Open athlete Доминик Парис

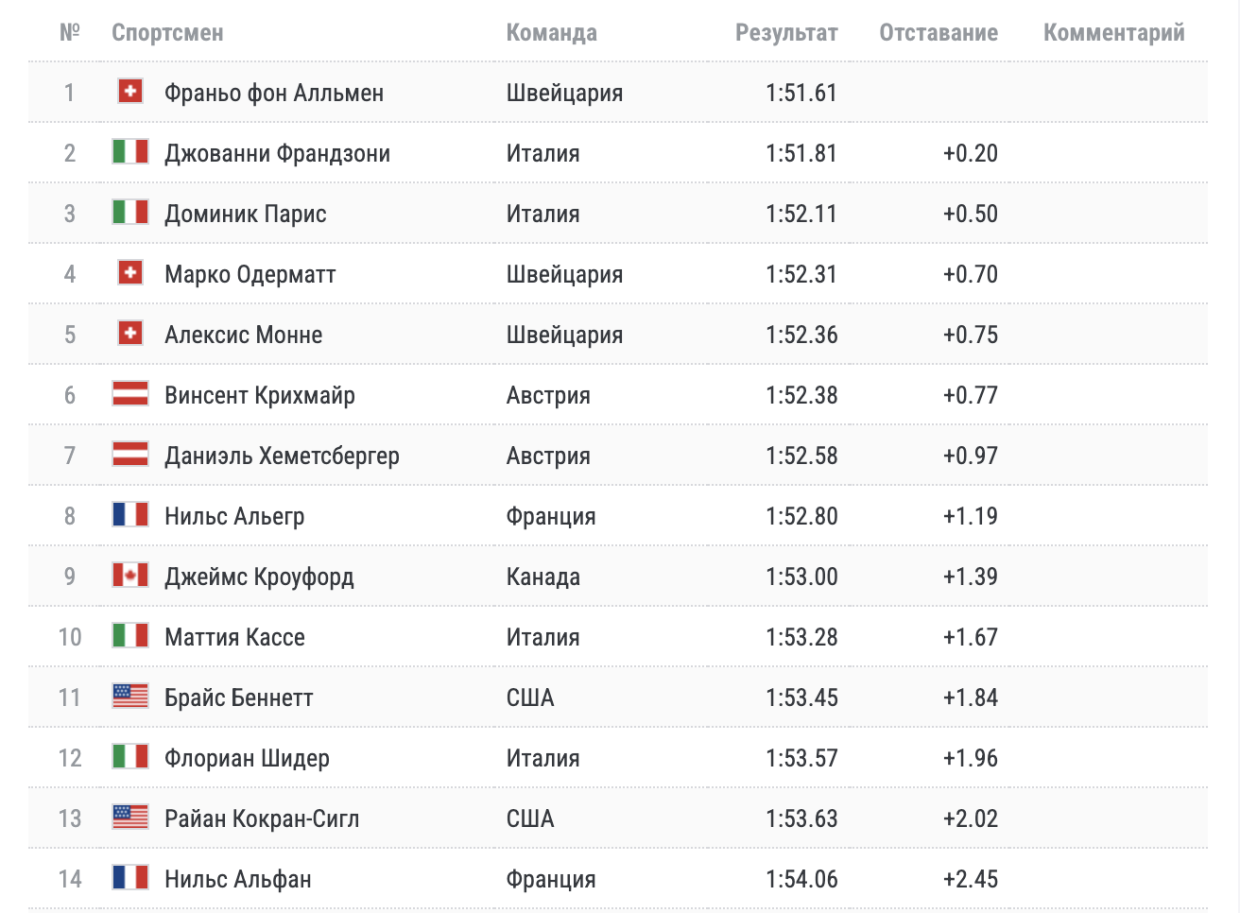pyautogui.click(x=245, y=214)
